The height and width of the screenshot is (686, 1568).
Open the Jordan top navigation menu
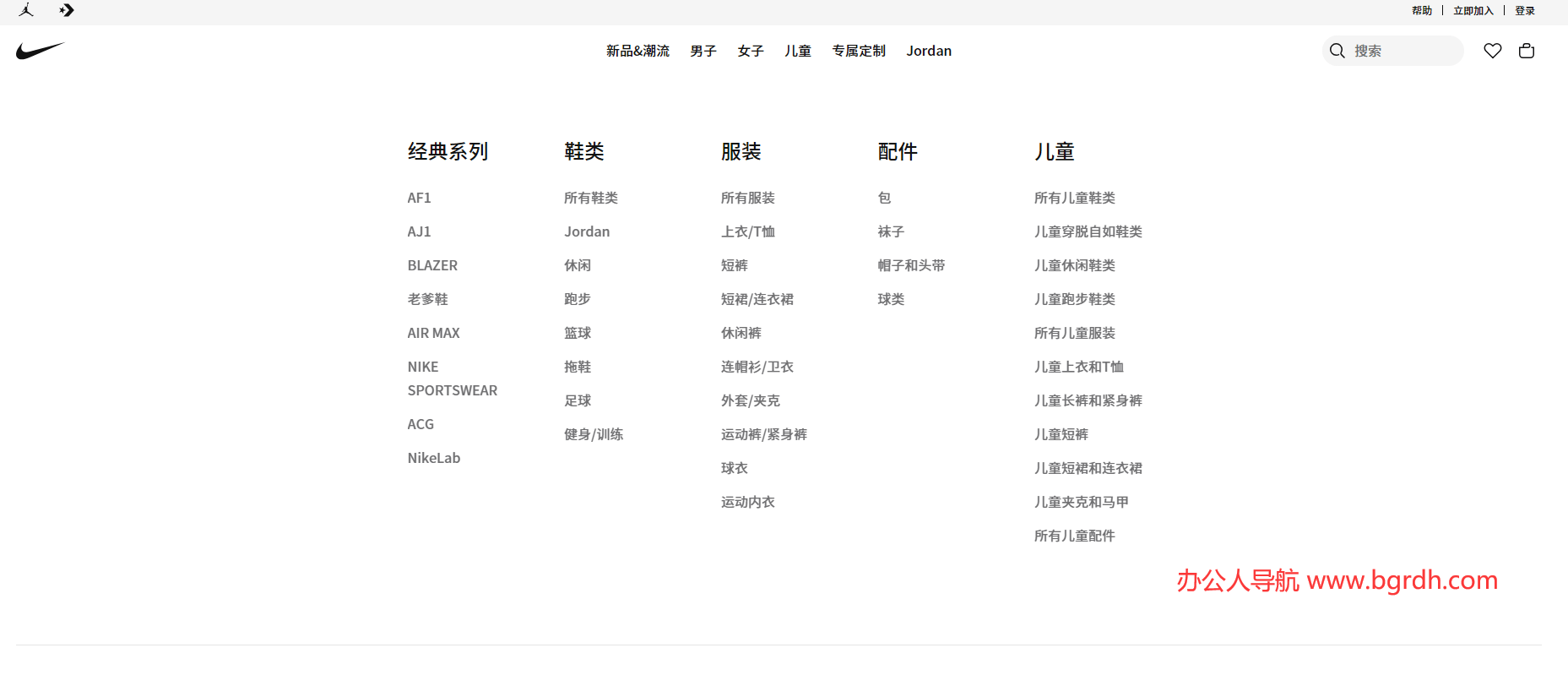929,51
